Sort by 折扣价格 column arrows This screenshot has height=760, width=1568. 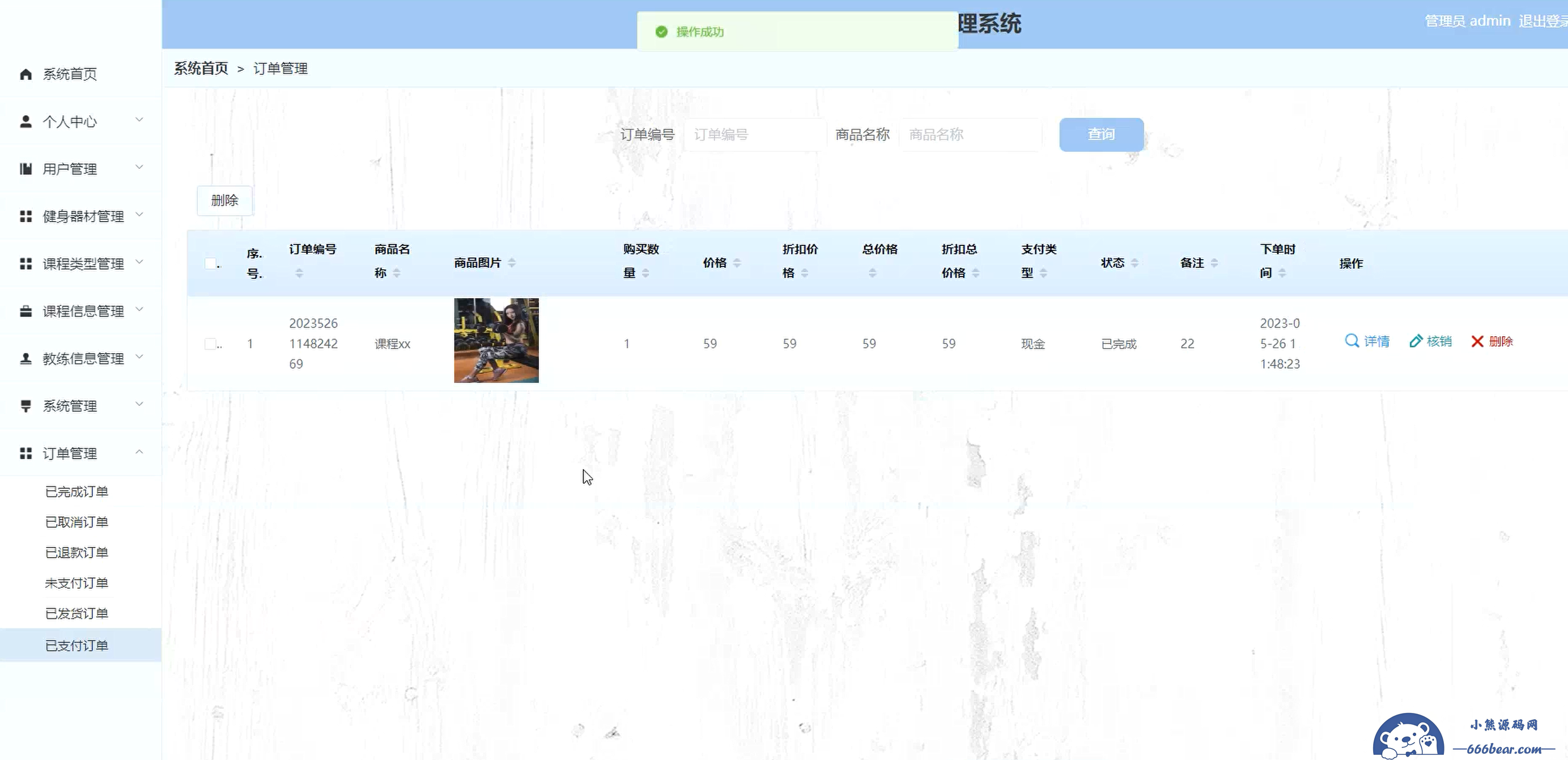point(805,273)
